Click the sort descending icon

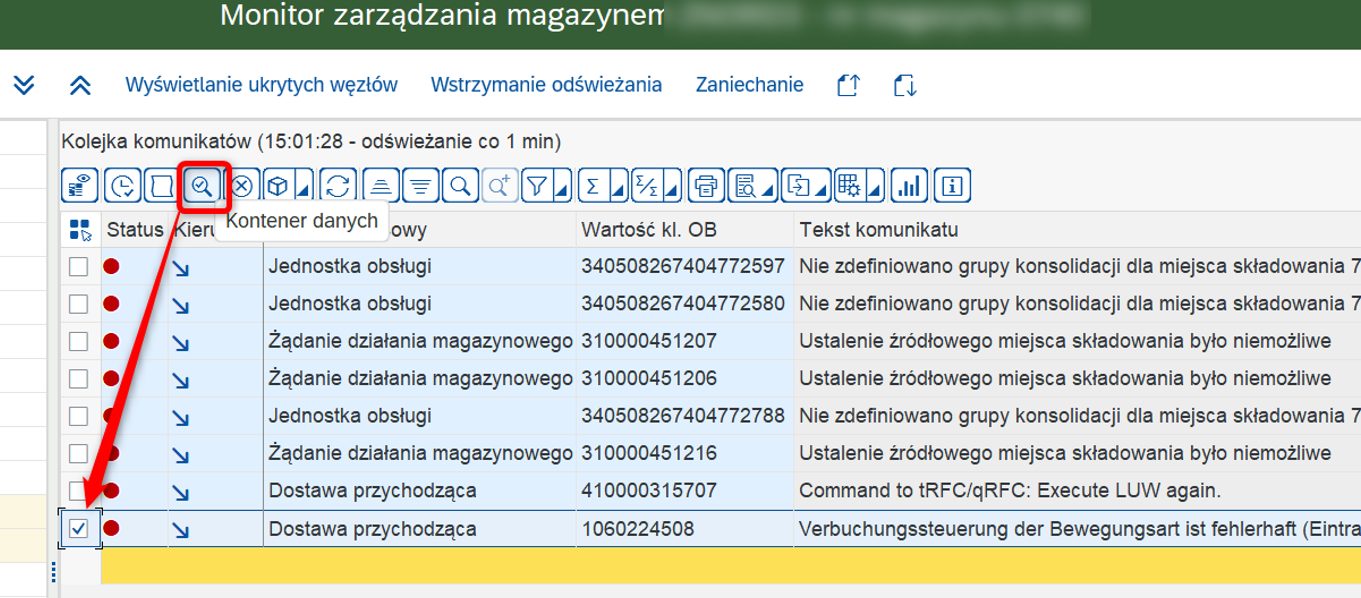coord(420,186)
